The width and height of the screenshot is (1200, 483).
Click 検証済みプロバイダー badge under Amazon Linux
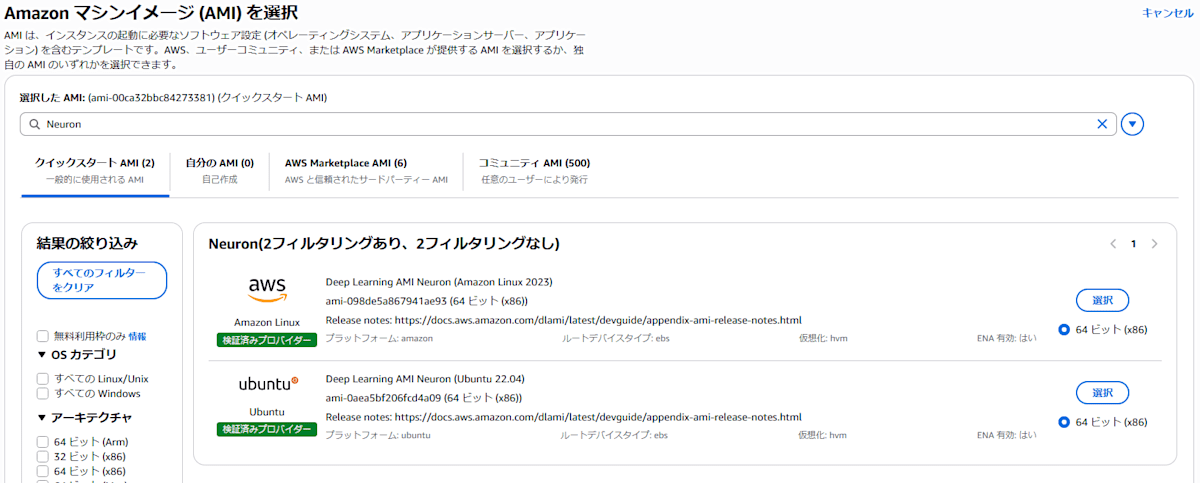coord(267,340)
